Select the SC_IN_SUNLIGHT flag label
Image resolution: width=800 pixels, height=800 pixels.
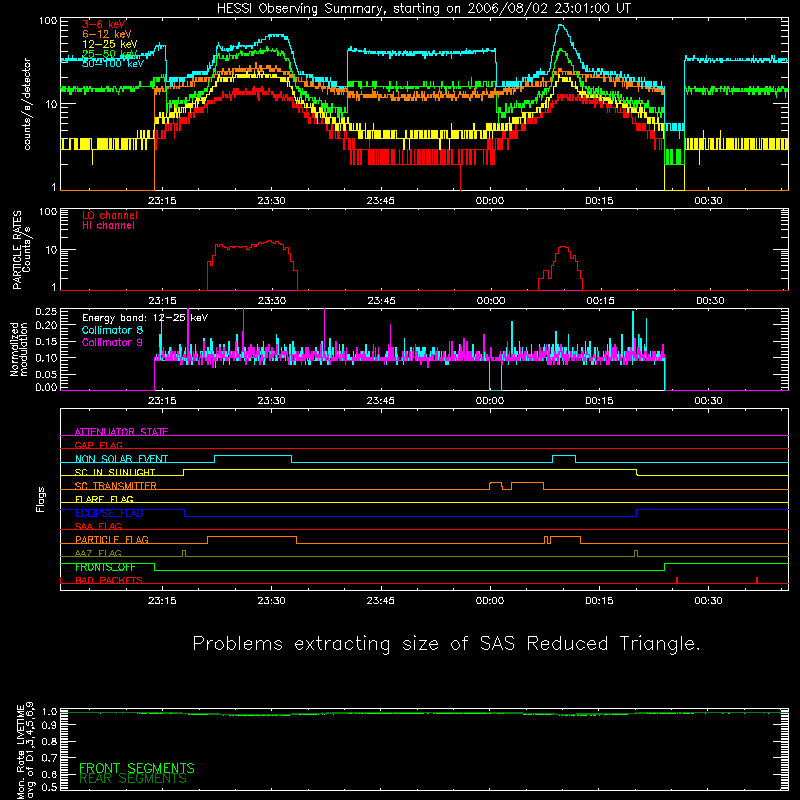pos(115,472)
